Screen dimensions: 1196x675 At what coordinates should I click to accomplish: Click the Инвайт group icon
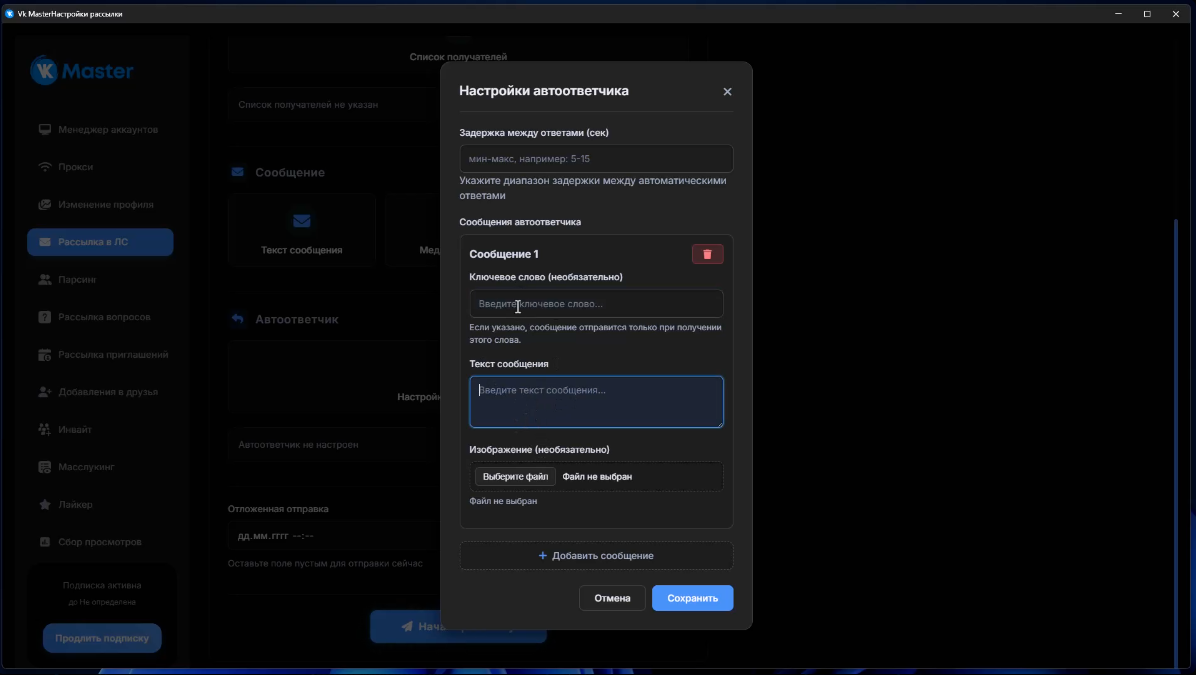coord(45,430)
